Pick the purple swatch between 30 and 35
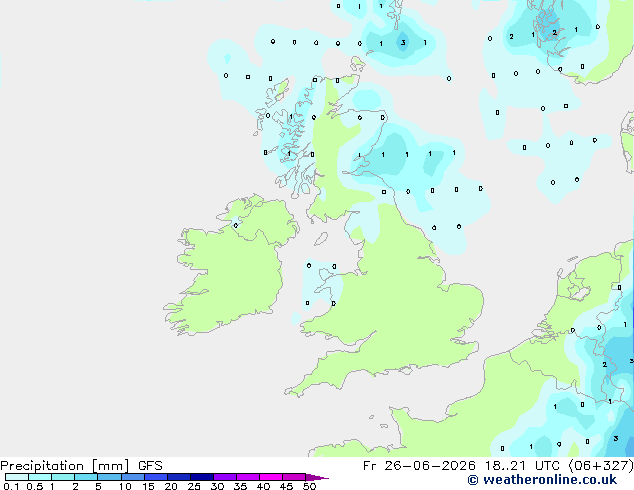The height and width of the screenshot is (490, 634). pos(225,477)
